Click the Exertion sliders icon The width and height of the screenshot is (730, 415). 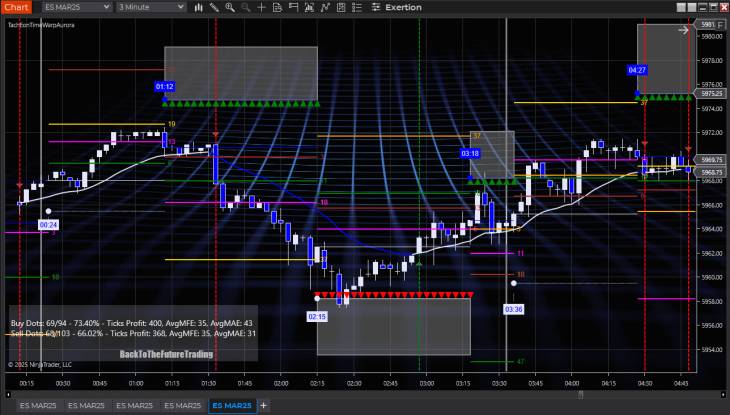pos(375,7)
